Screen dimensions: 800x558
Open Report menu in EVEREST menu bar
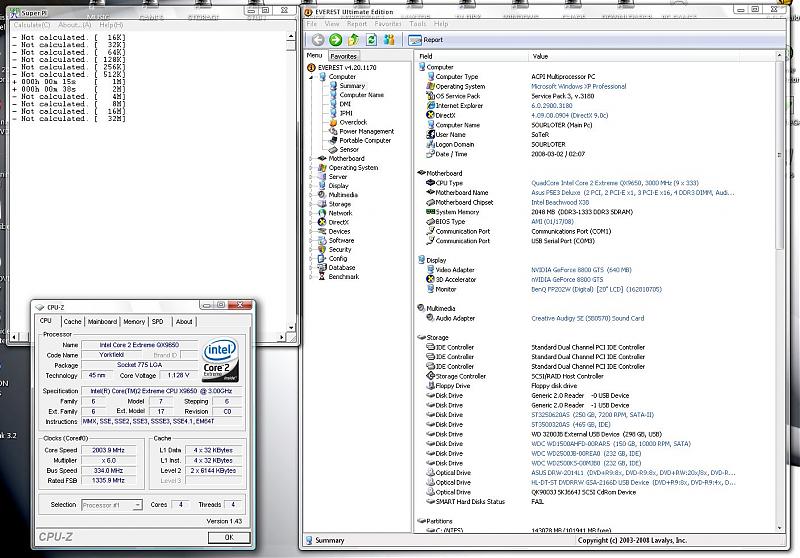(x=357, y=24)
